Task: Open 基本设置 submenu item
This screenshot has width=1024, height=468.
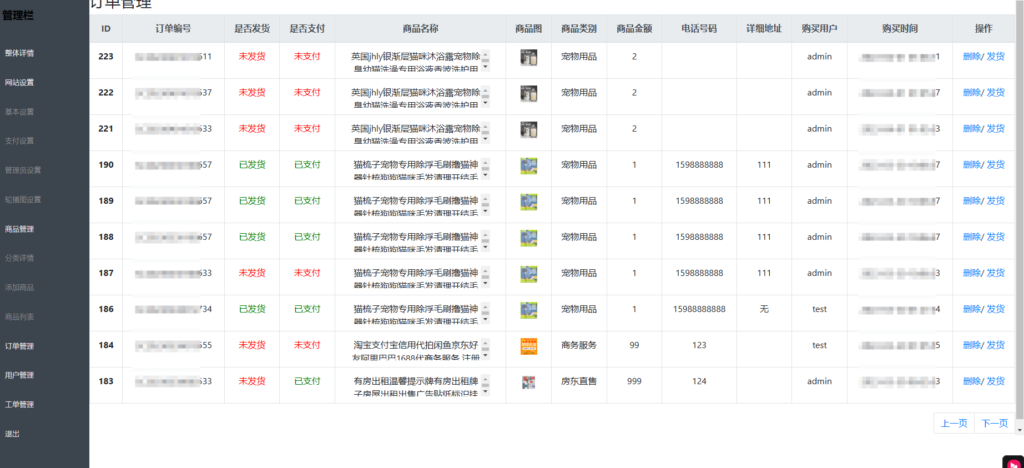Action: (20, 112)
